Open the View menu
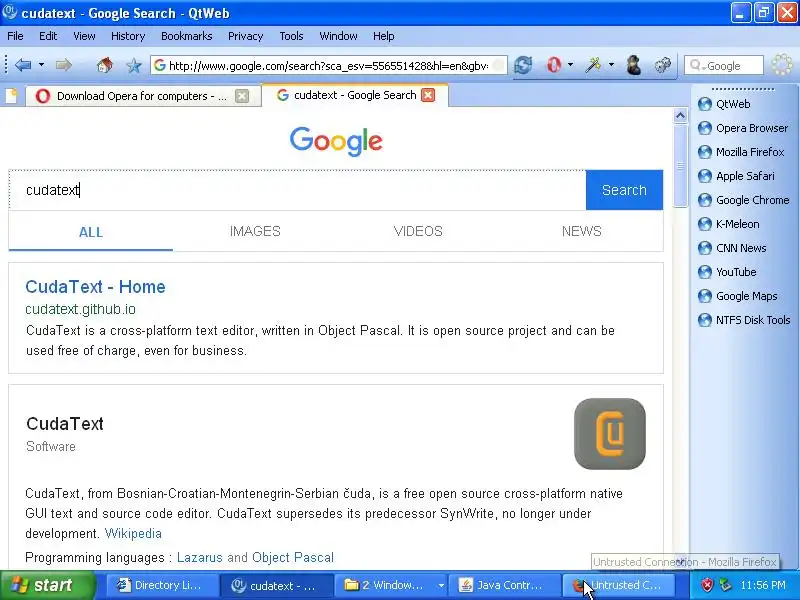 84,36
